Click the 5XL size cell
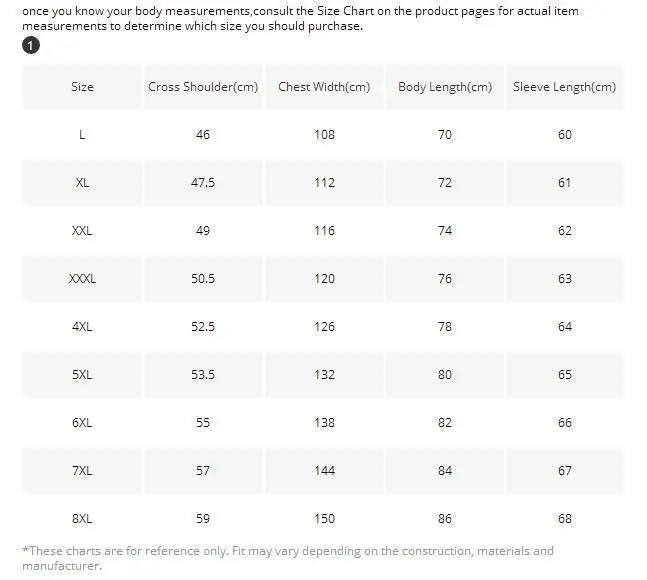The image size is (647, 580). point(82,375)
